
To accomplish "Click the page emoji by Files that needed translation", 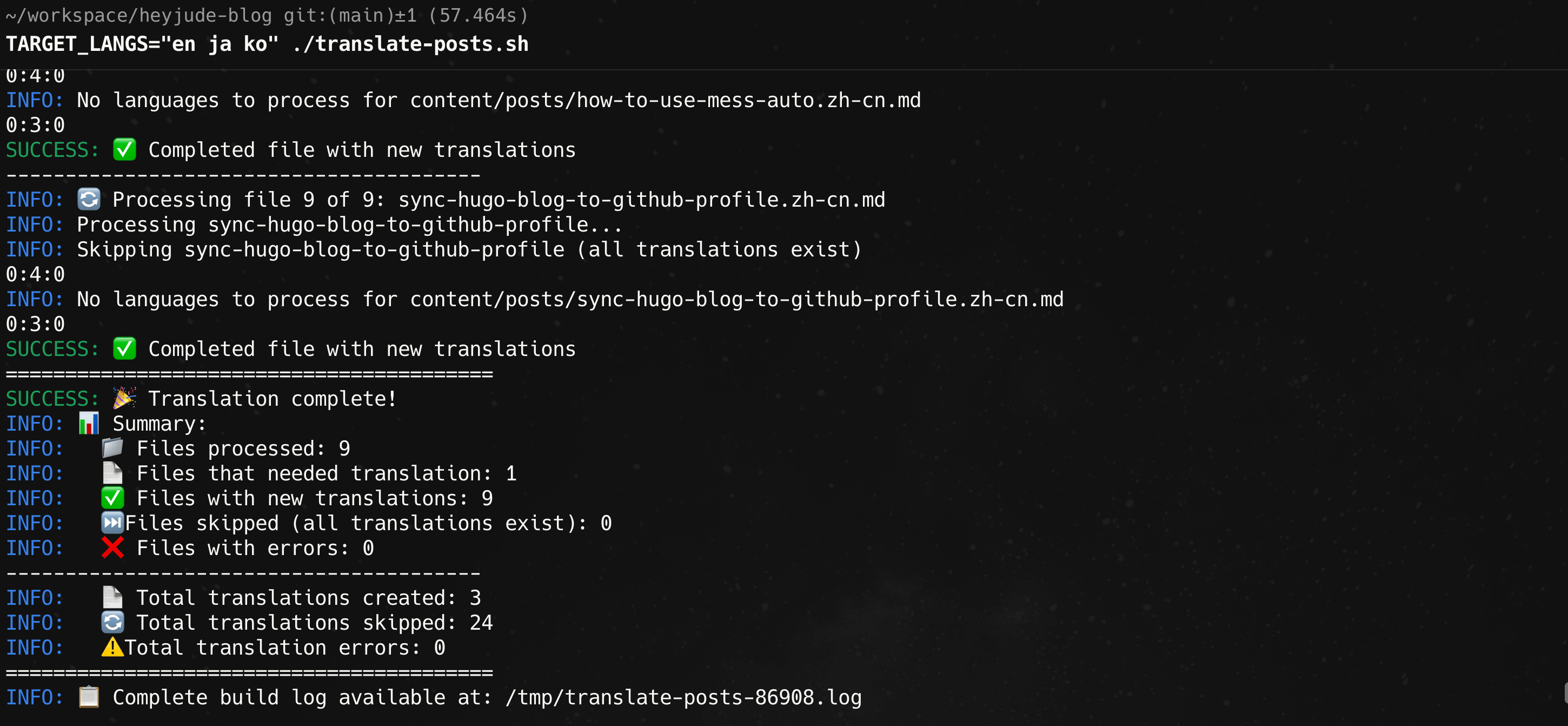I will click(x=112, y=473).
